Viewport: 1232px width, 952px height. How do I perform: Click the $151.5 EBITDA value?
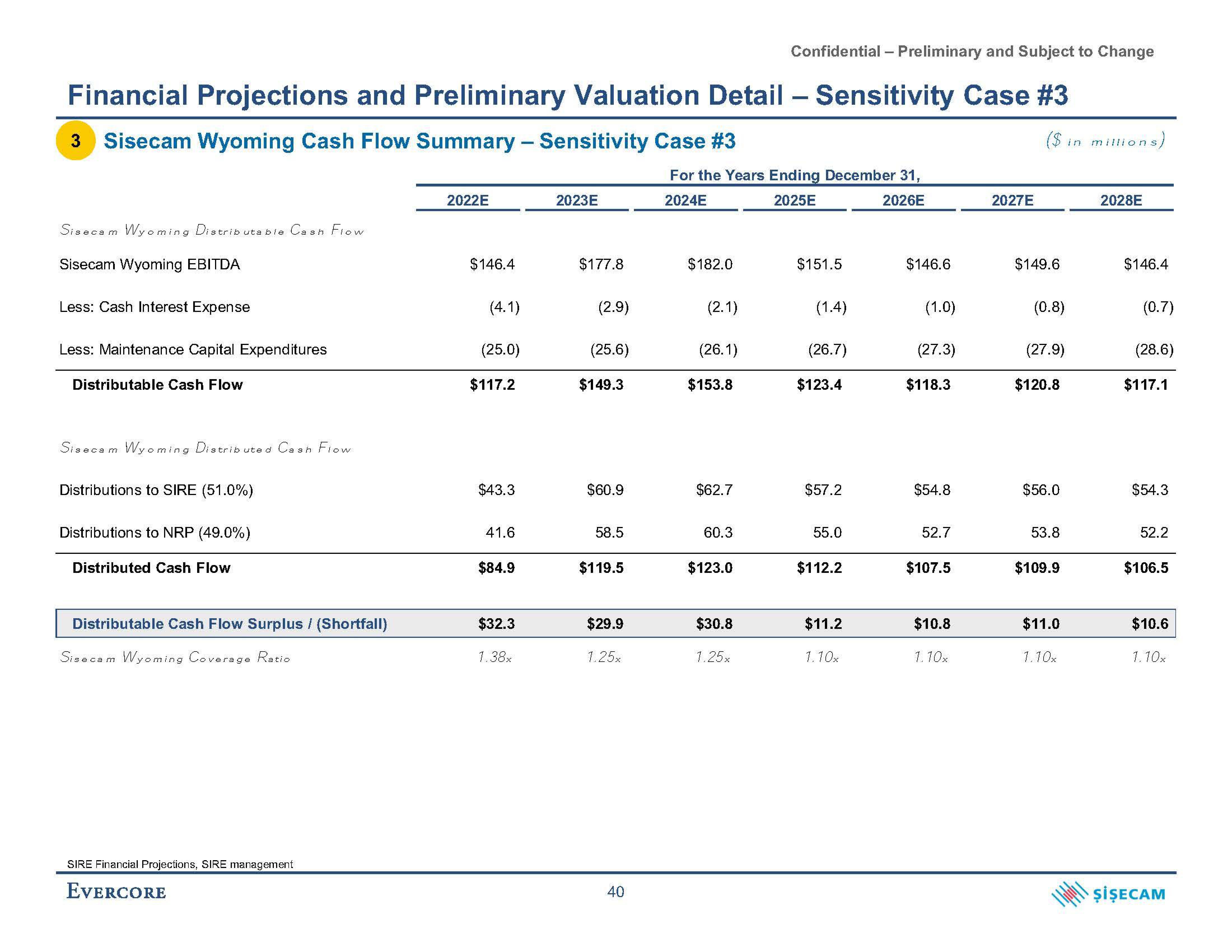click(x=819, y=265)
